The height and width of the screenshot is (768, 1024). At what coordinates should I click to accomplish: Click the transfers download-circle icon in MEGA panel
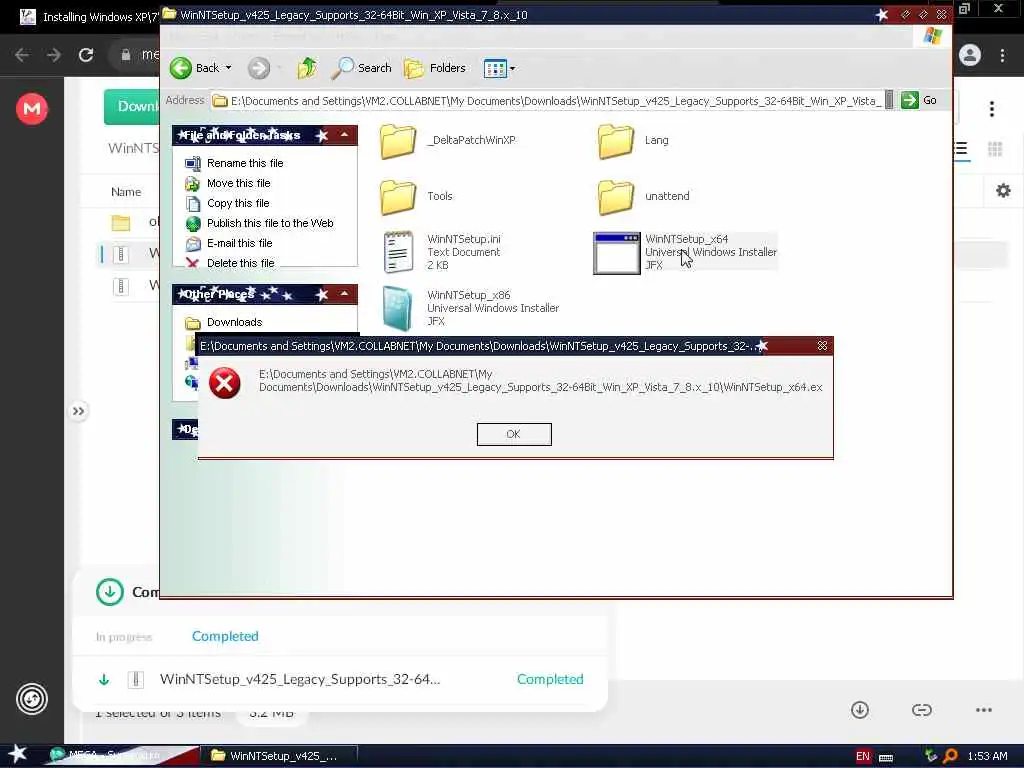(x=110, y=592)
